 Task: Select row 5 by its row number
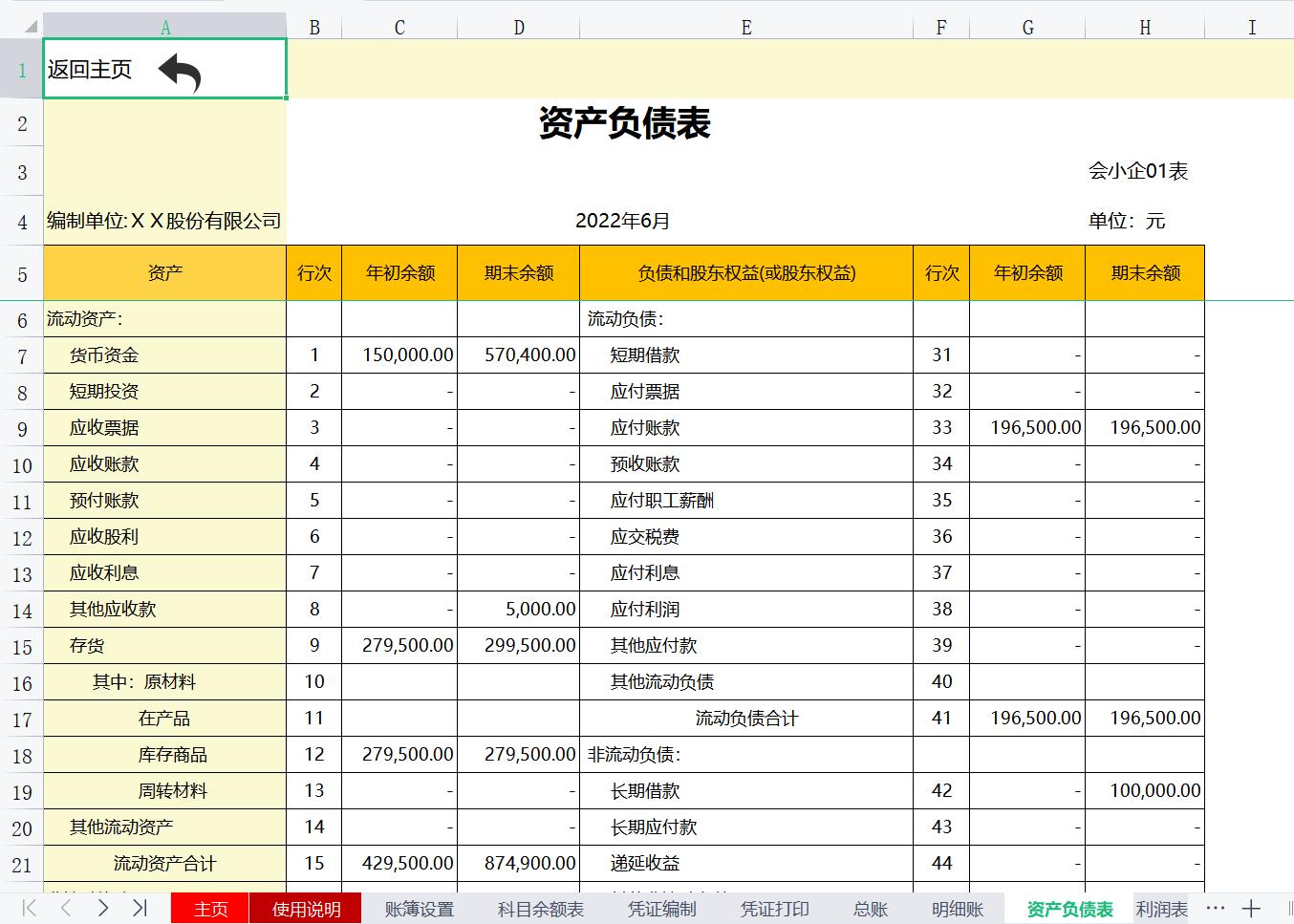pyautogui.click(x=21, y=272)
